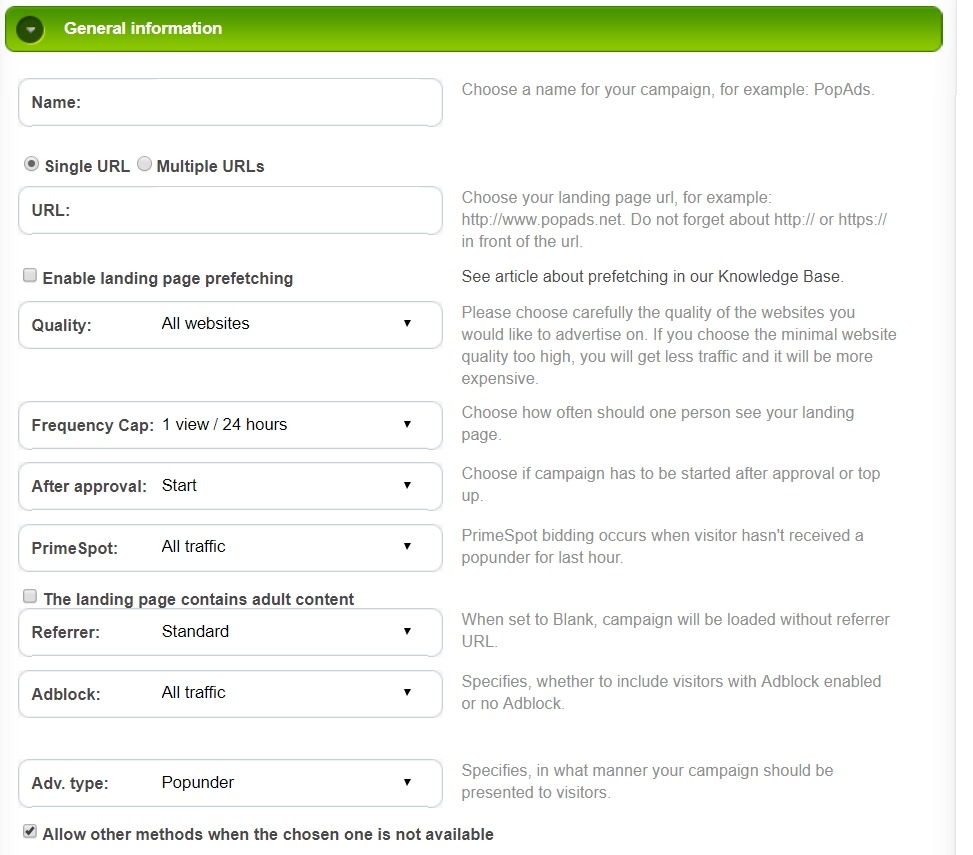Viewport: 973px width, 855px height.
Task: Click the Allow other methods label text
Action: tap(268, 834)
